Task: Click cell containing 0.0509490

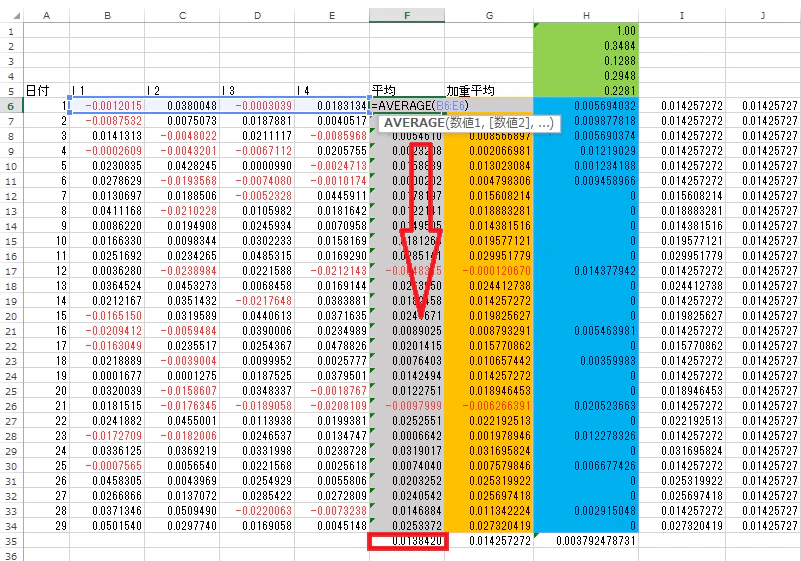Action: (182, 510)
